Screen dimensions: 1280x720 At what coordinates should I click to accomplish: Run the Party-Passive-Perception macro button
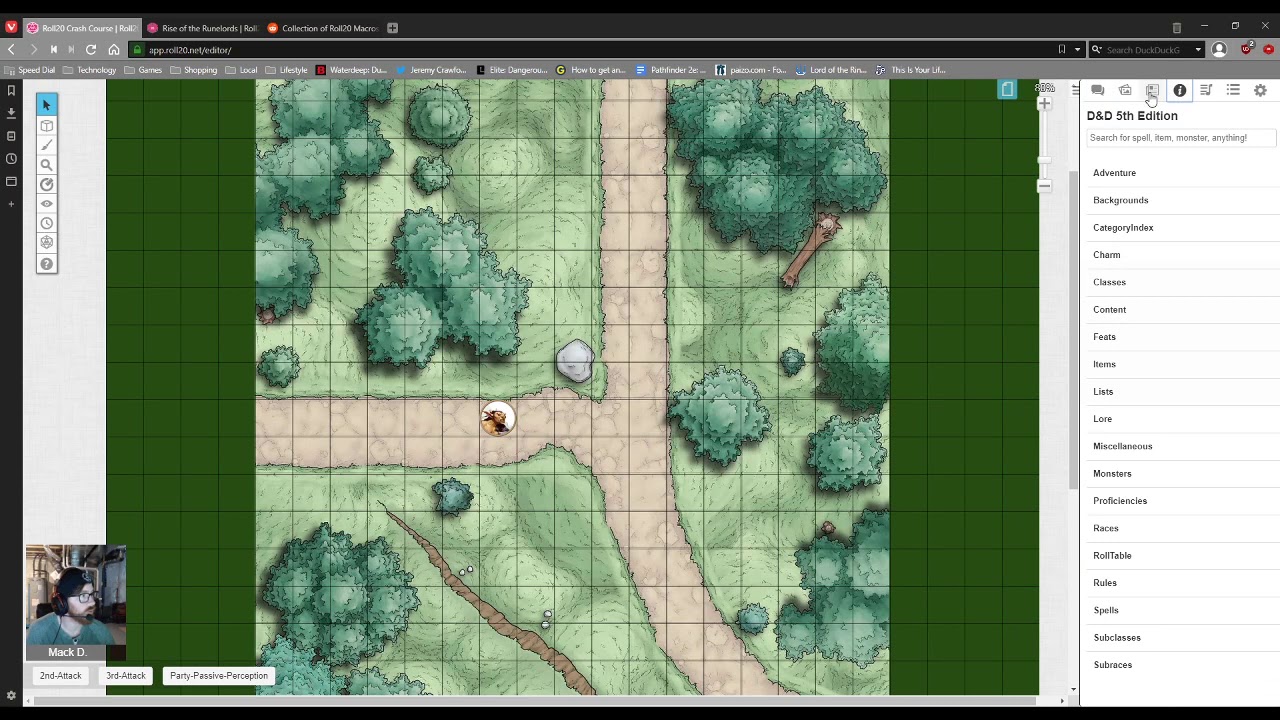tap(219, 676)
